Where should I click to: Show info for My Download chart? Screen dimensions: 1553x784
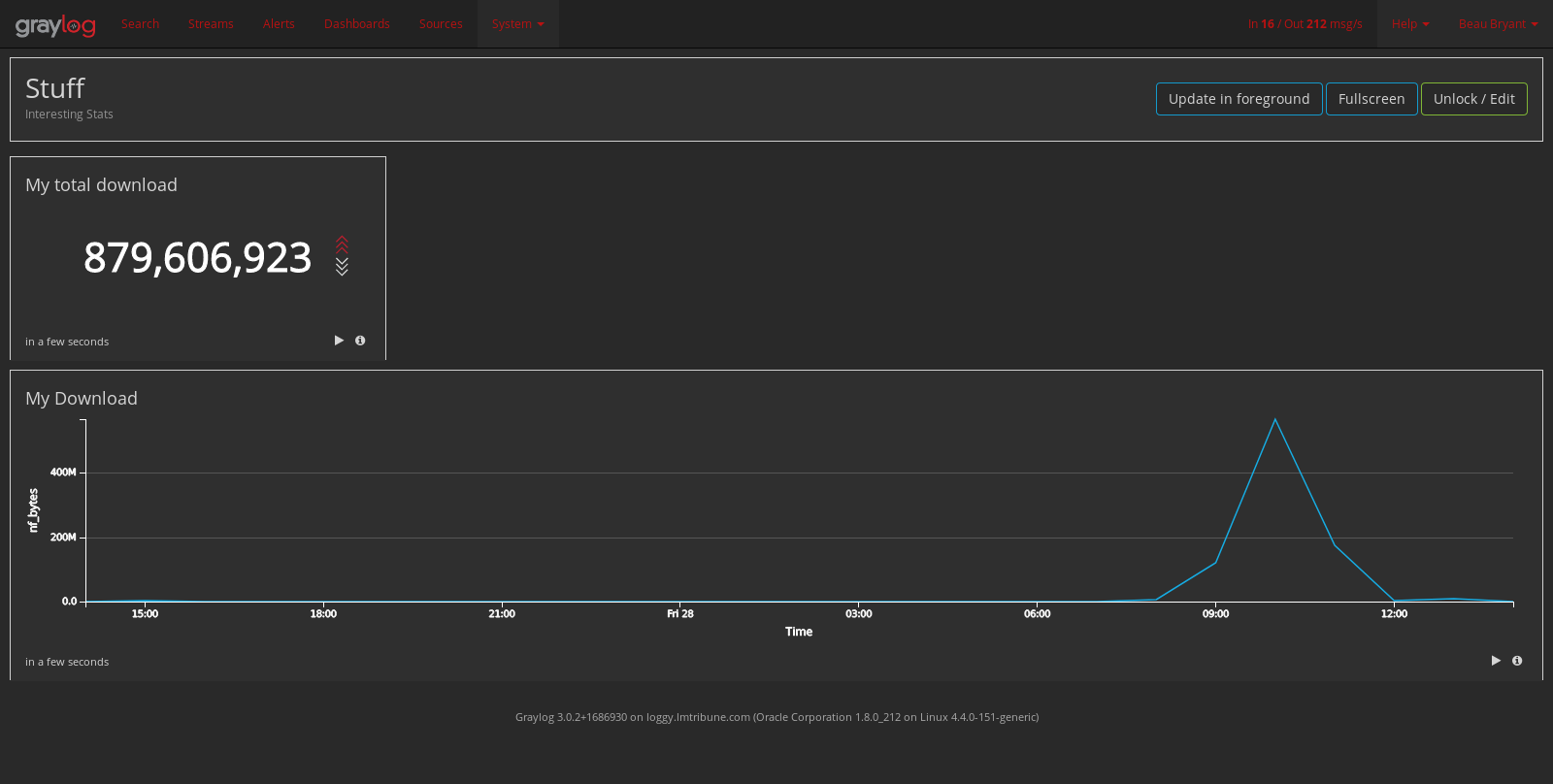pyautogui.click(x=1517, y=661)
